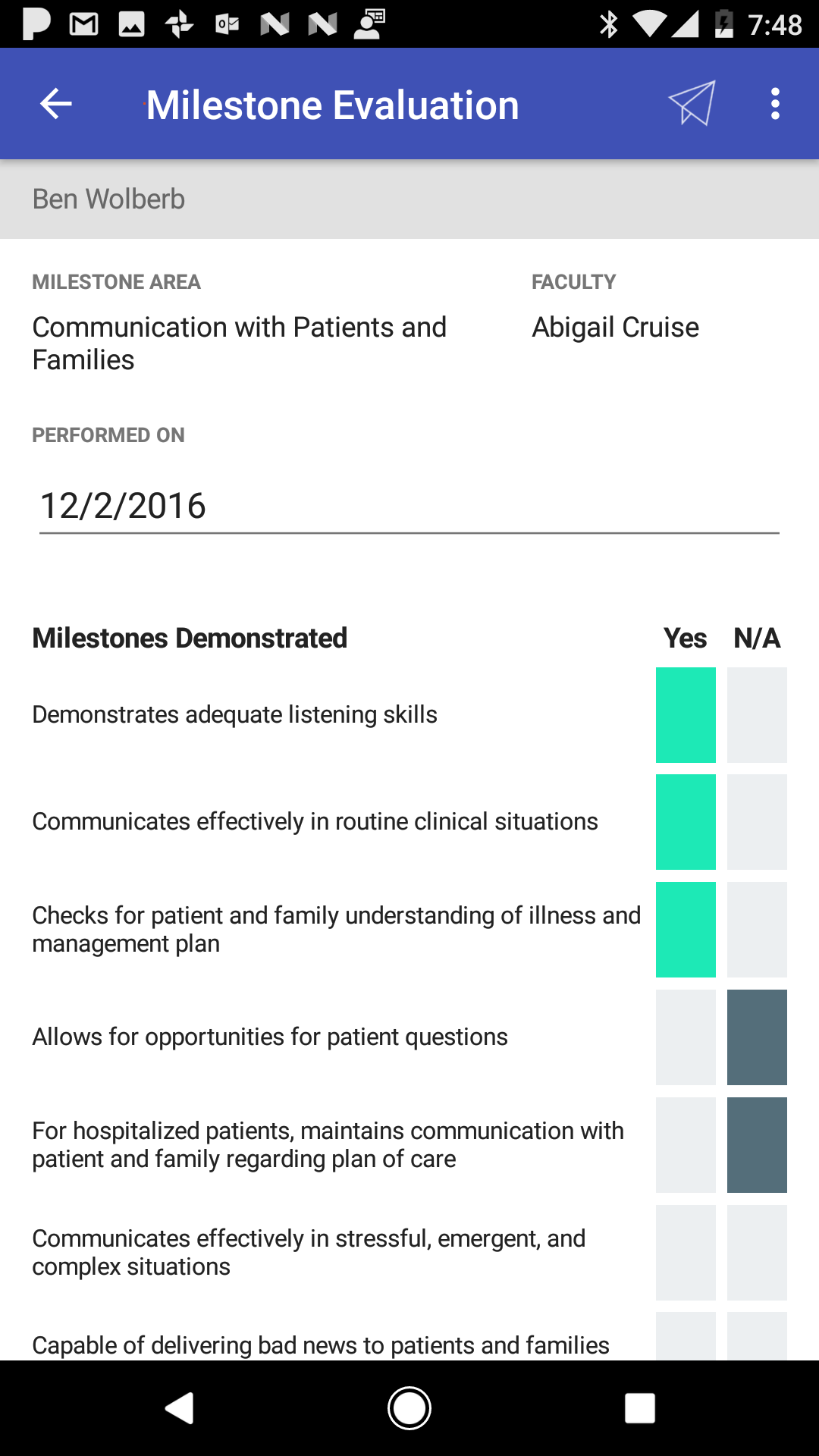Tap the back arrow in header

[56, 104]
